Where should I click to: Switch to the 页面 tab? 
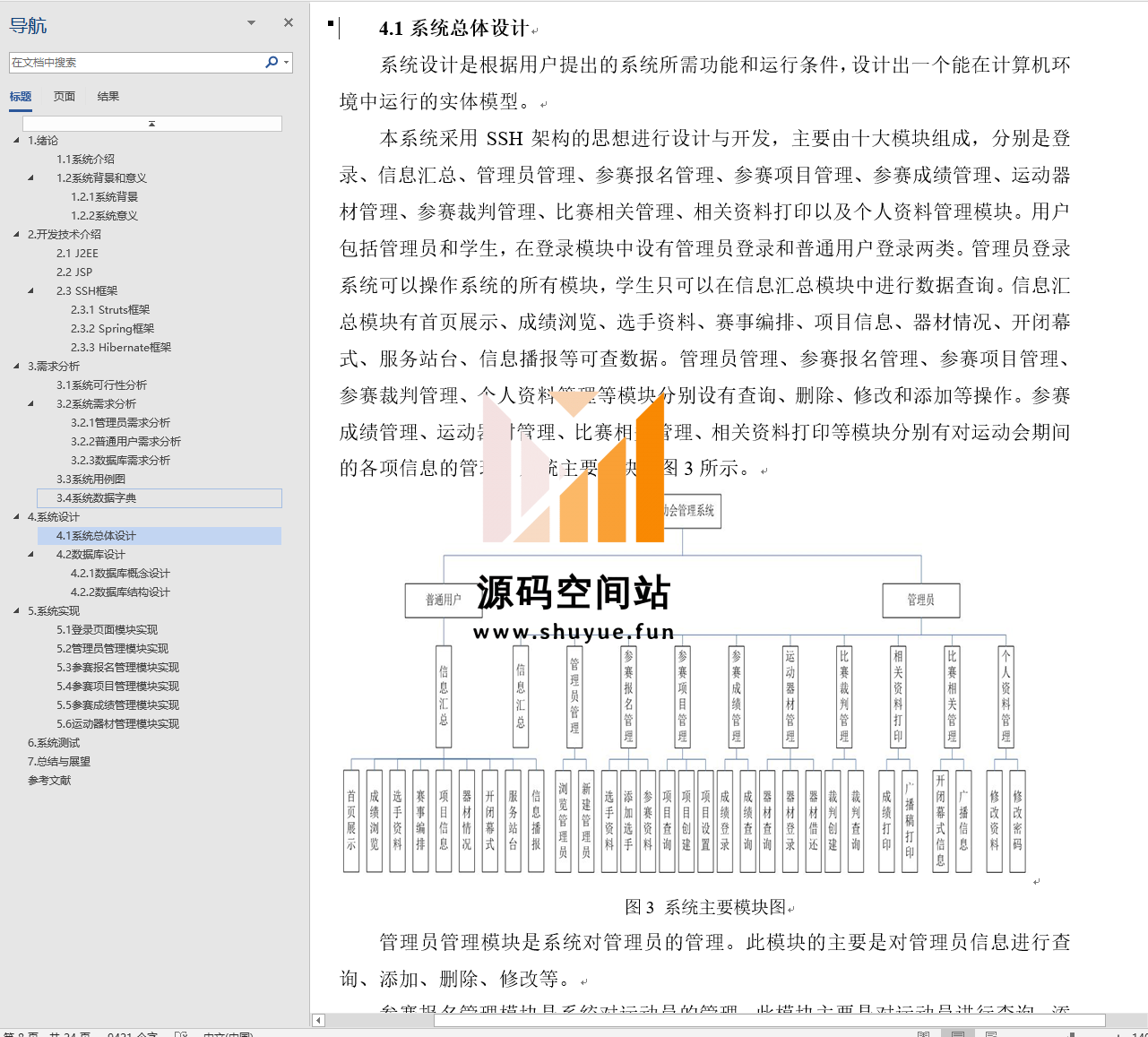click(x=64, y=97)
